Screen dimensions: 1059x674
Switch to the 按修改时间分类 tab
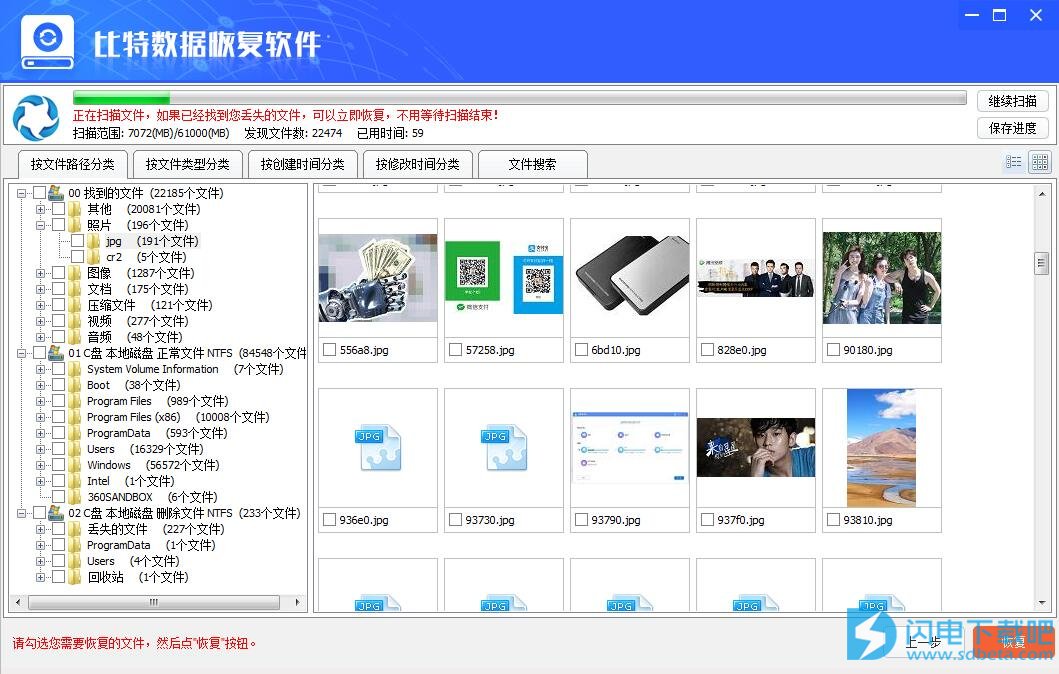(417, 164)
